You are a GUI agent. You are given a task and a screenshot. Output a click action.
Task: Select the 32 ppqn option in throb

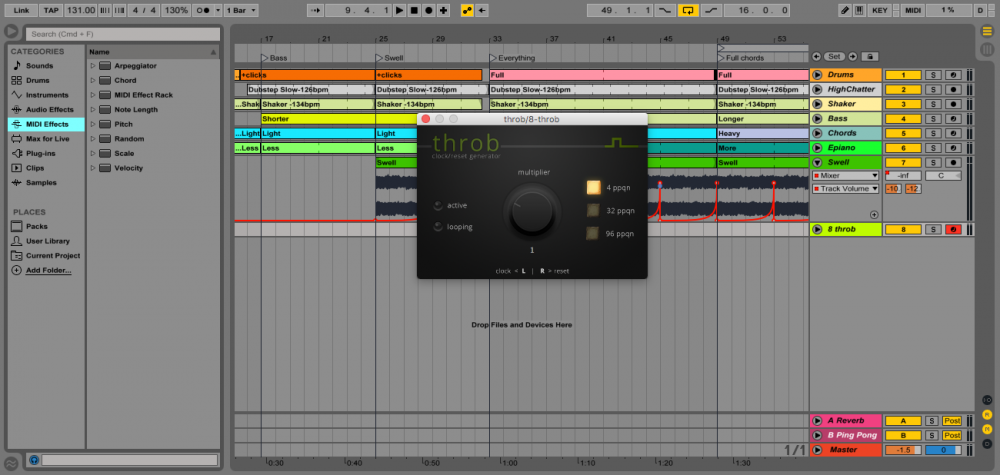(x=594, y=210)
